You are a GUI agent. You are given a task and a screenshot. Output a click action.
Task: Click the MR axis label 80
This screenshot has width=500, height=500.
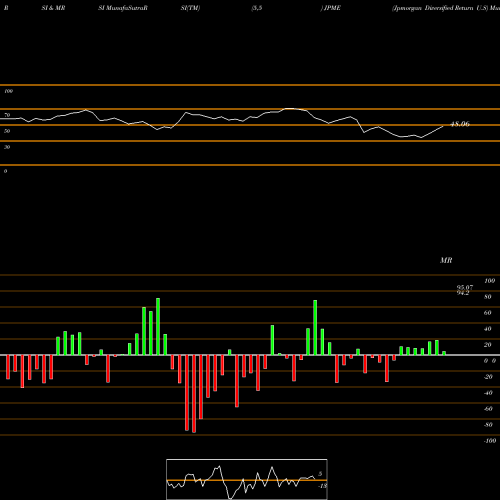[487, 297]
